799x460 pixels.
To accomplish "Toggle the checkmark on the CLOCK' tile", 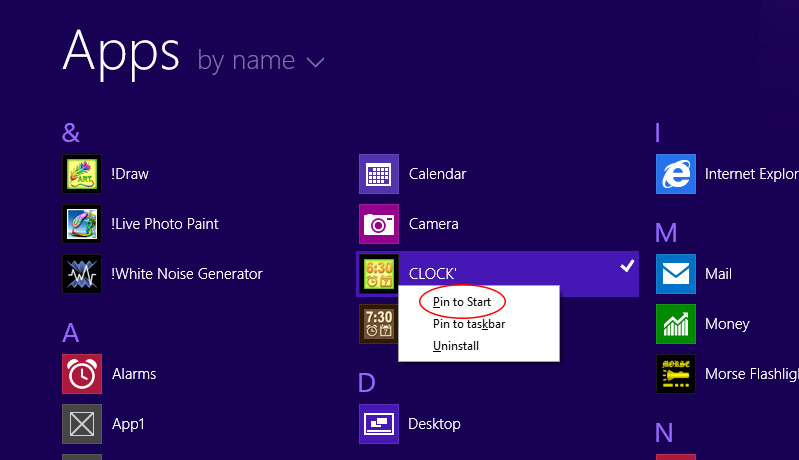I will coord(627,265).
